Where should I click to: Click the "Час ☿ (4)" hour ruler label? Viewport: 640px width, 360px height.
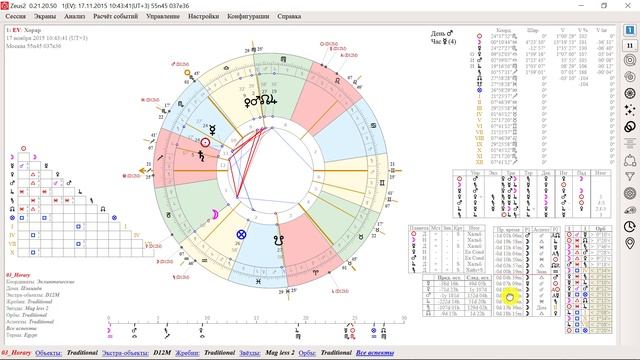(444, 41)
